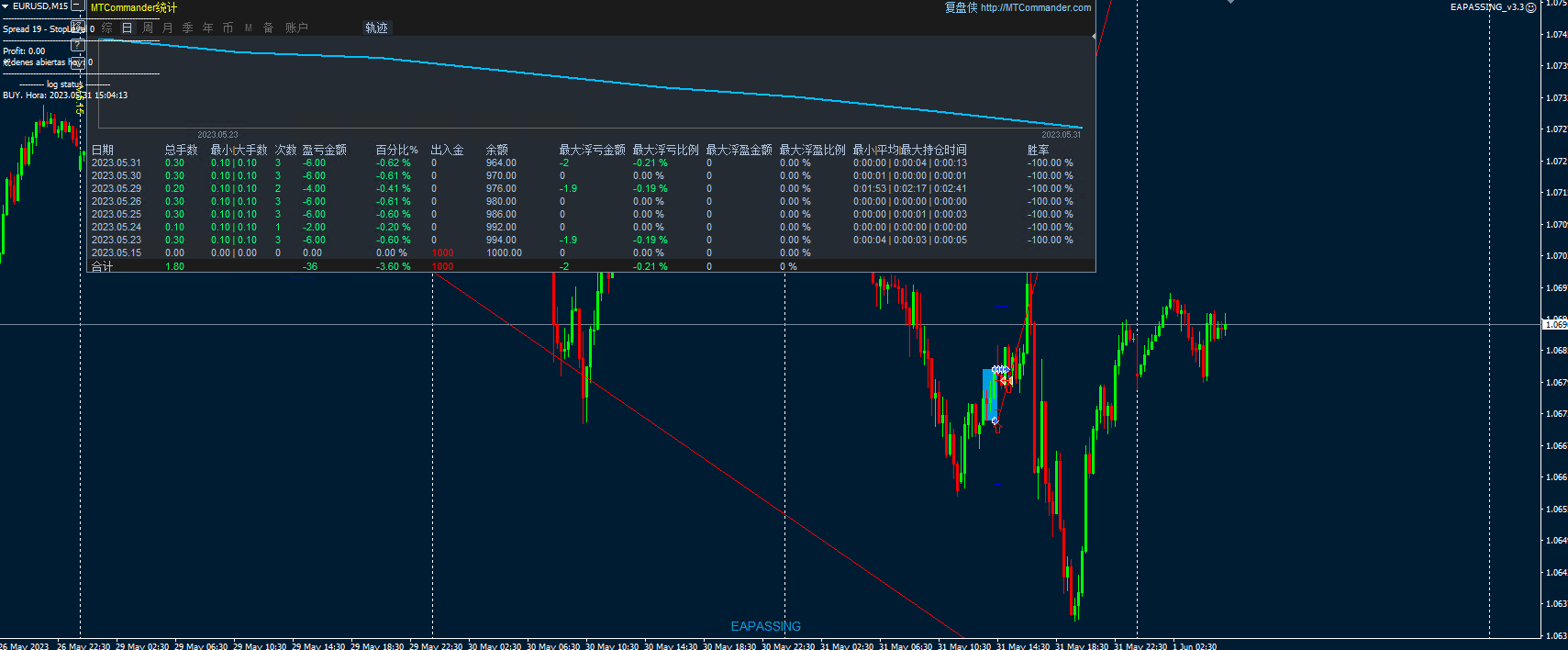The image size is (1568, 650).
Task: Click the white diamond marker at chart top
Action: [x=1230, y=2]
